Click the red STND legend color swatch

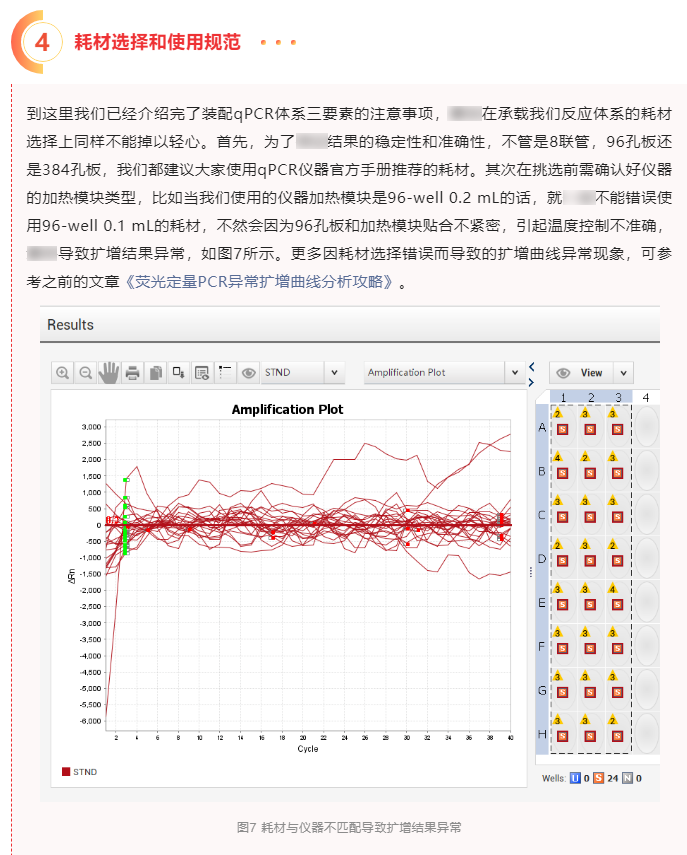pos(66,772)
